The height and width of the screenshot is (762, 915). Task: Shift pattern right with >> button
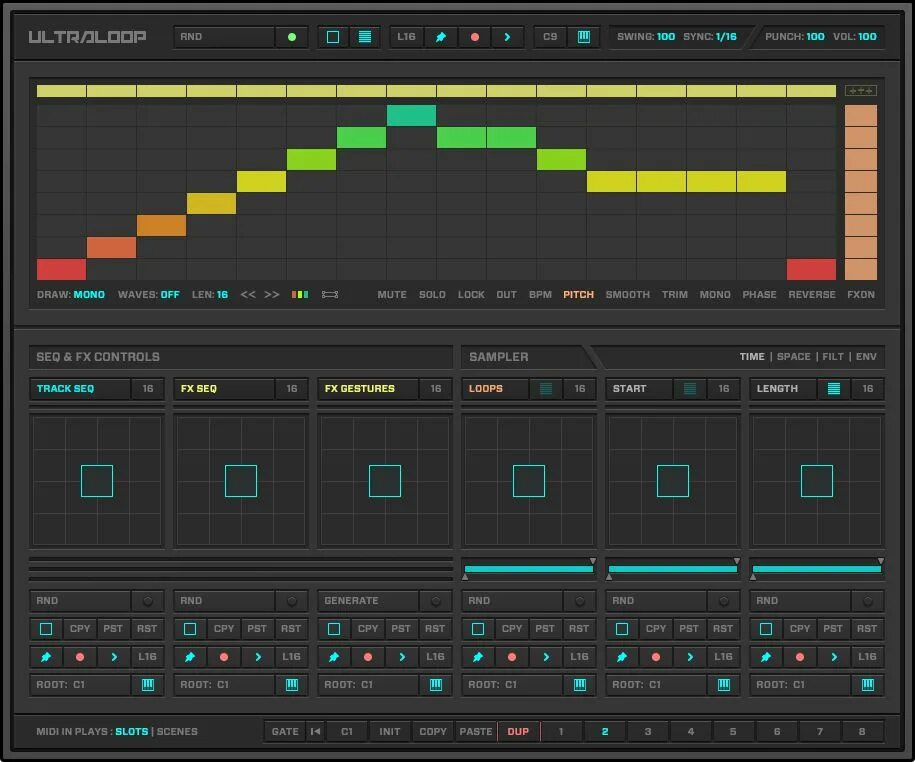pos(272,295)
